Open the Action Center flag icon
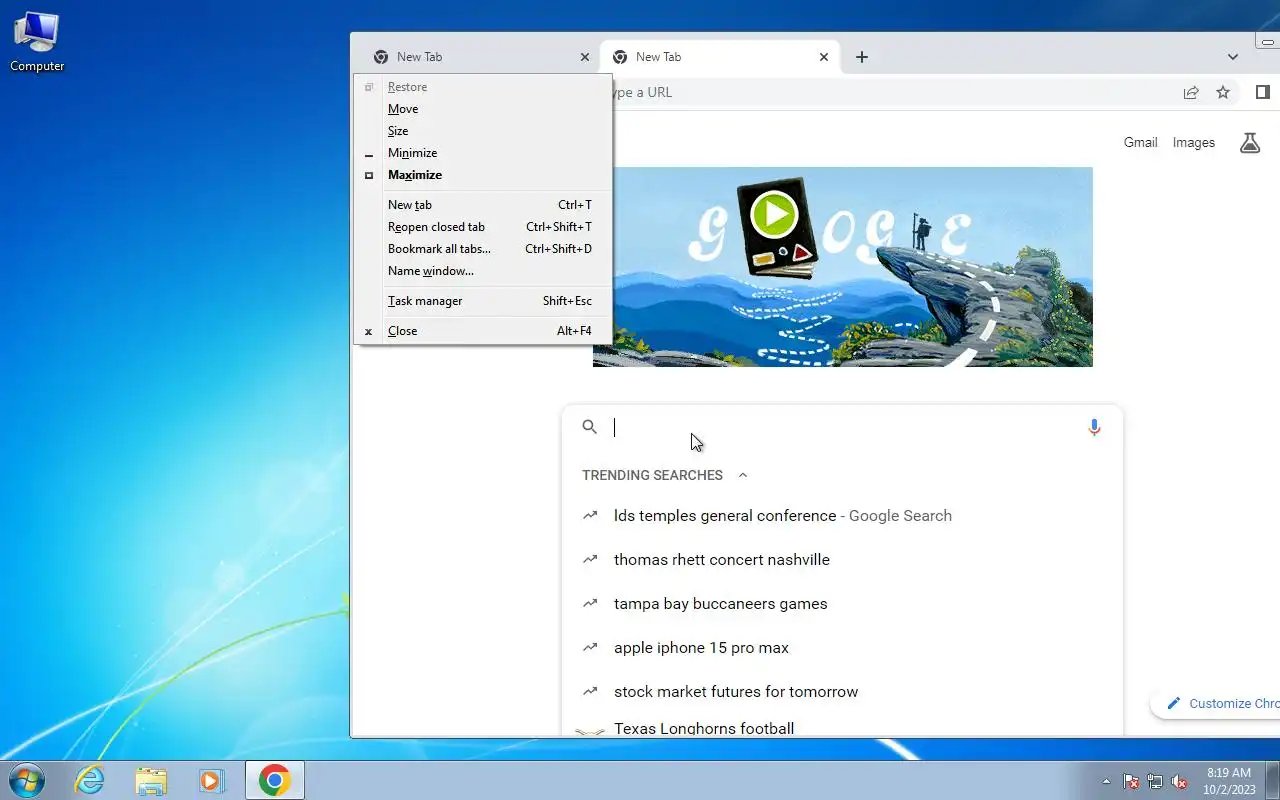1280x800 pixels. tap(1131, 781)
